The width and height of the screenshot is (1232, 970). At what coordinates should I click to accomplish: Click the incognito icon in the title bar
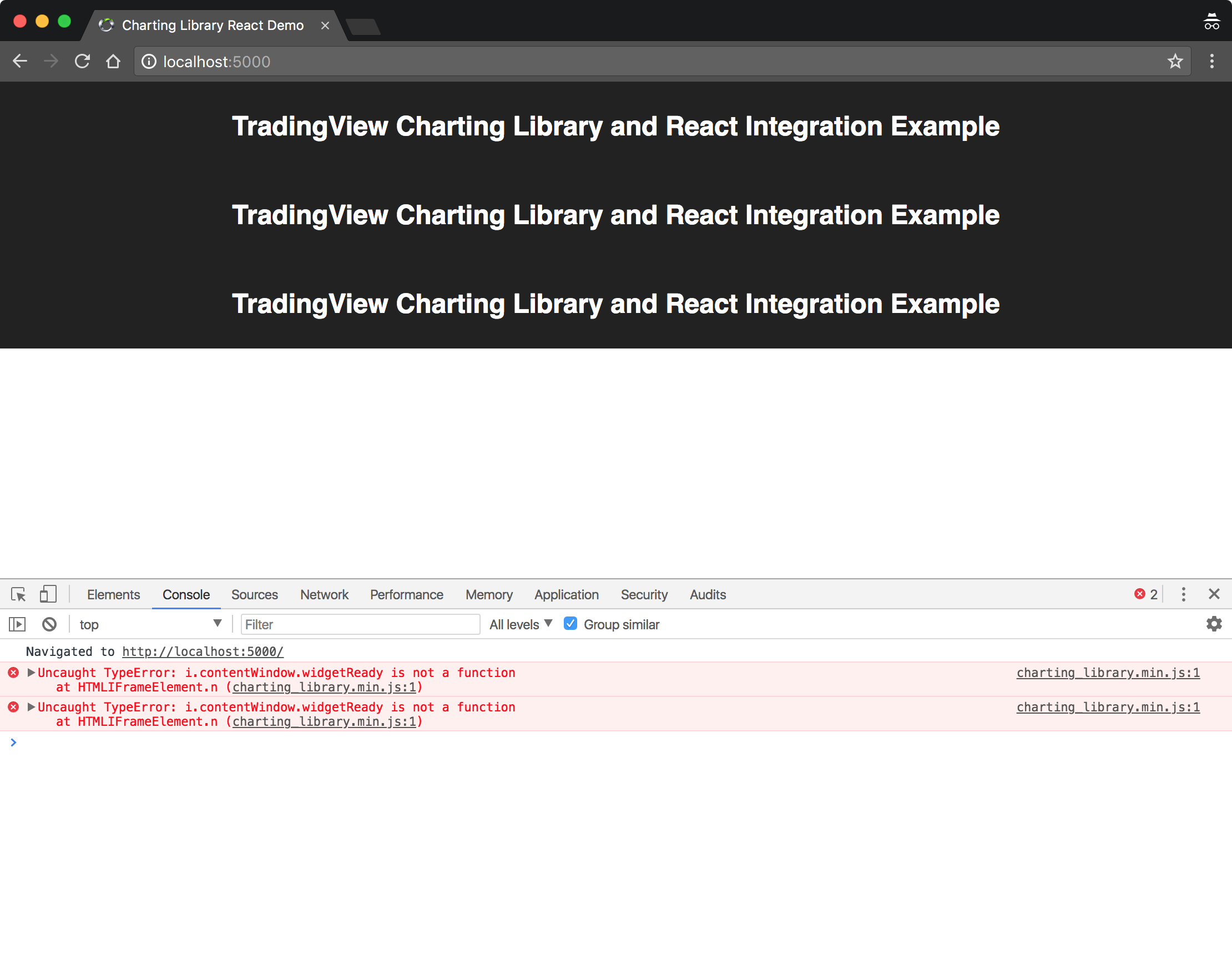(x=1211, y=22)
